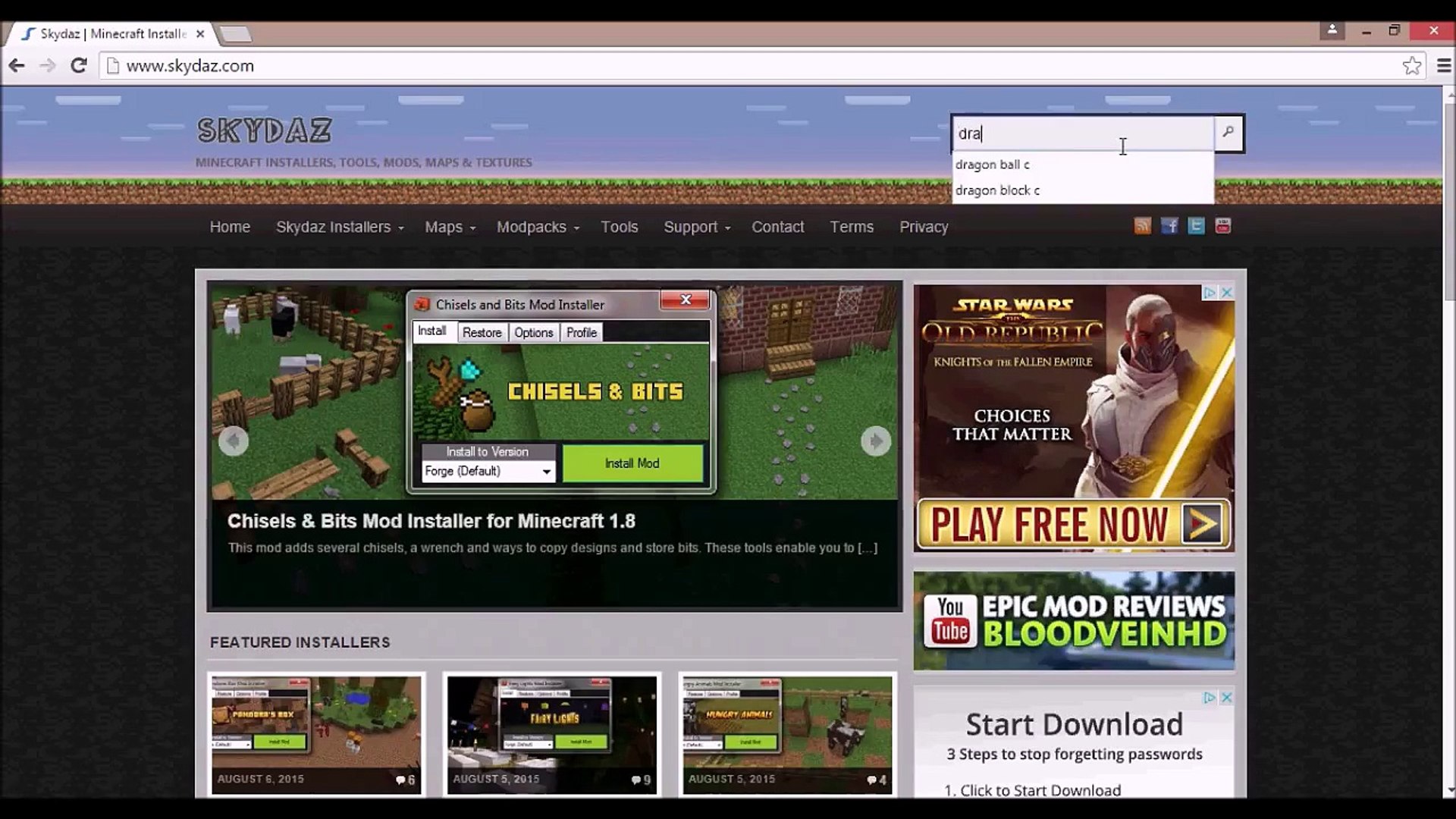Click the Play Free Now banner
The image size is (1456, 819).
1073,524
